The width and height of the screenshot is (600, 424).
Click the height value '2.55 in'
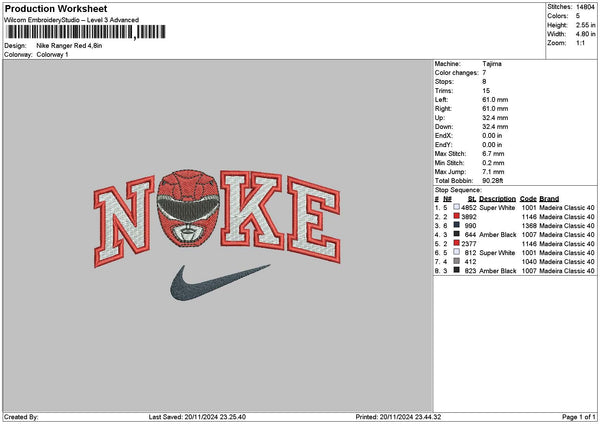(x=585, y=25)
